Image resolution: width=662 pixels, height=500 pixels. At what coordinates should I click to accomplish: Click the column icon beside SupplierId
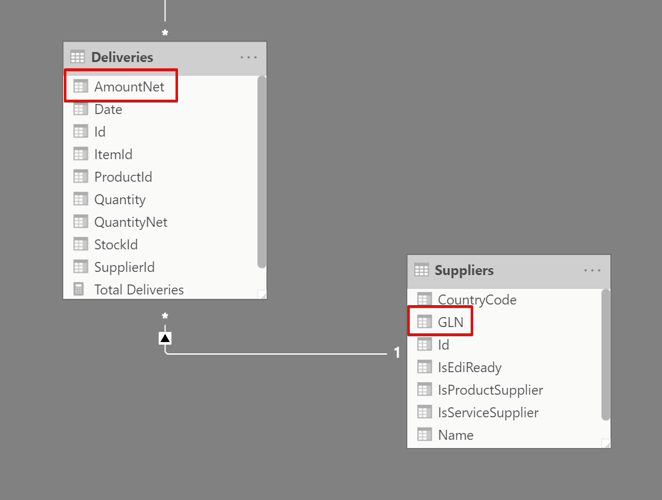[81, 267]
